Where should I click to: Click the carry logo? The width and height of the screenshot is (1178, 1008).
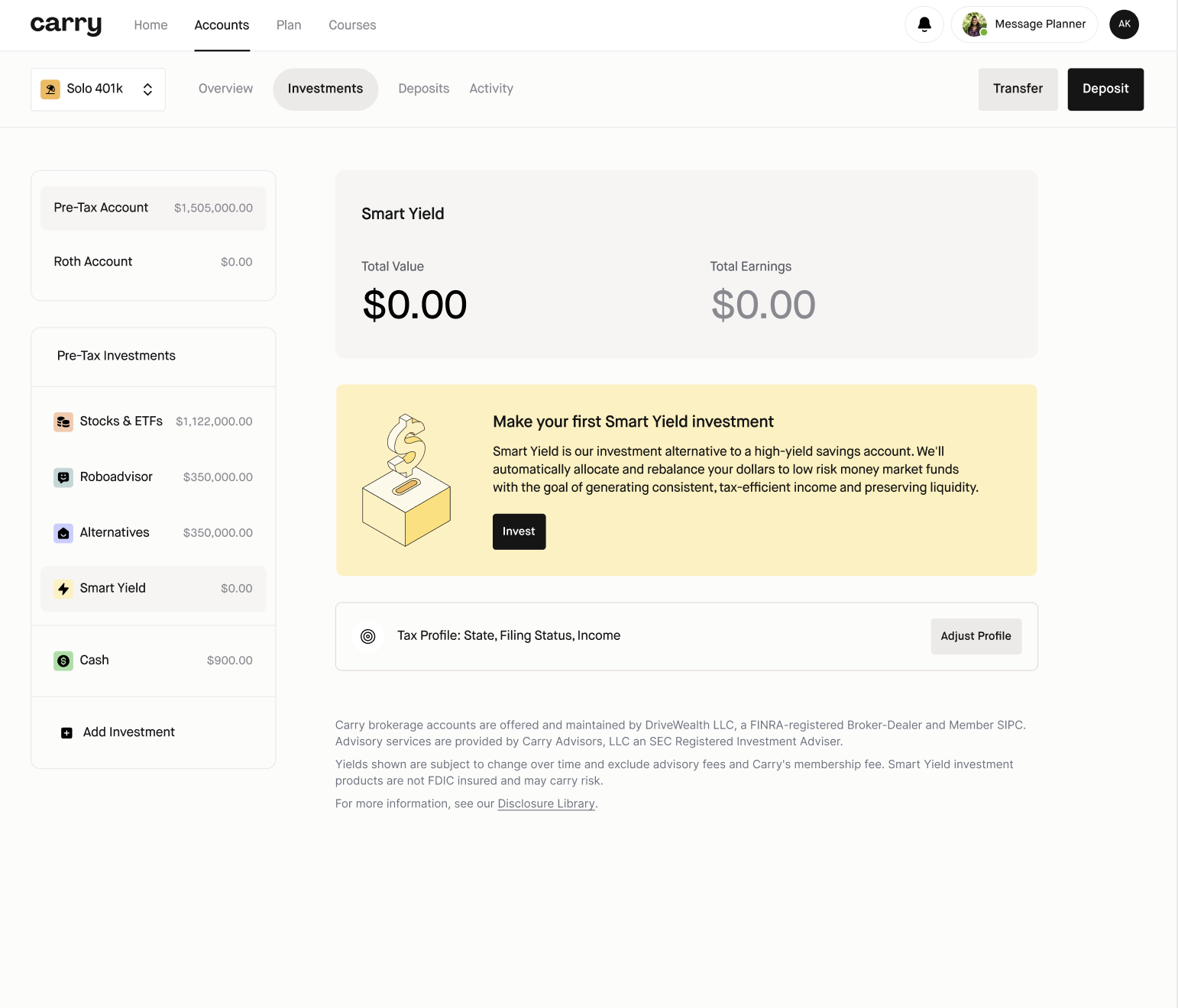[x=66, y=24]
